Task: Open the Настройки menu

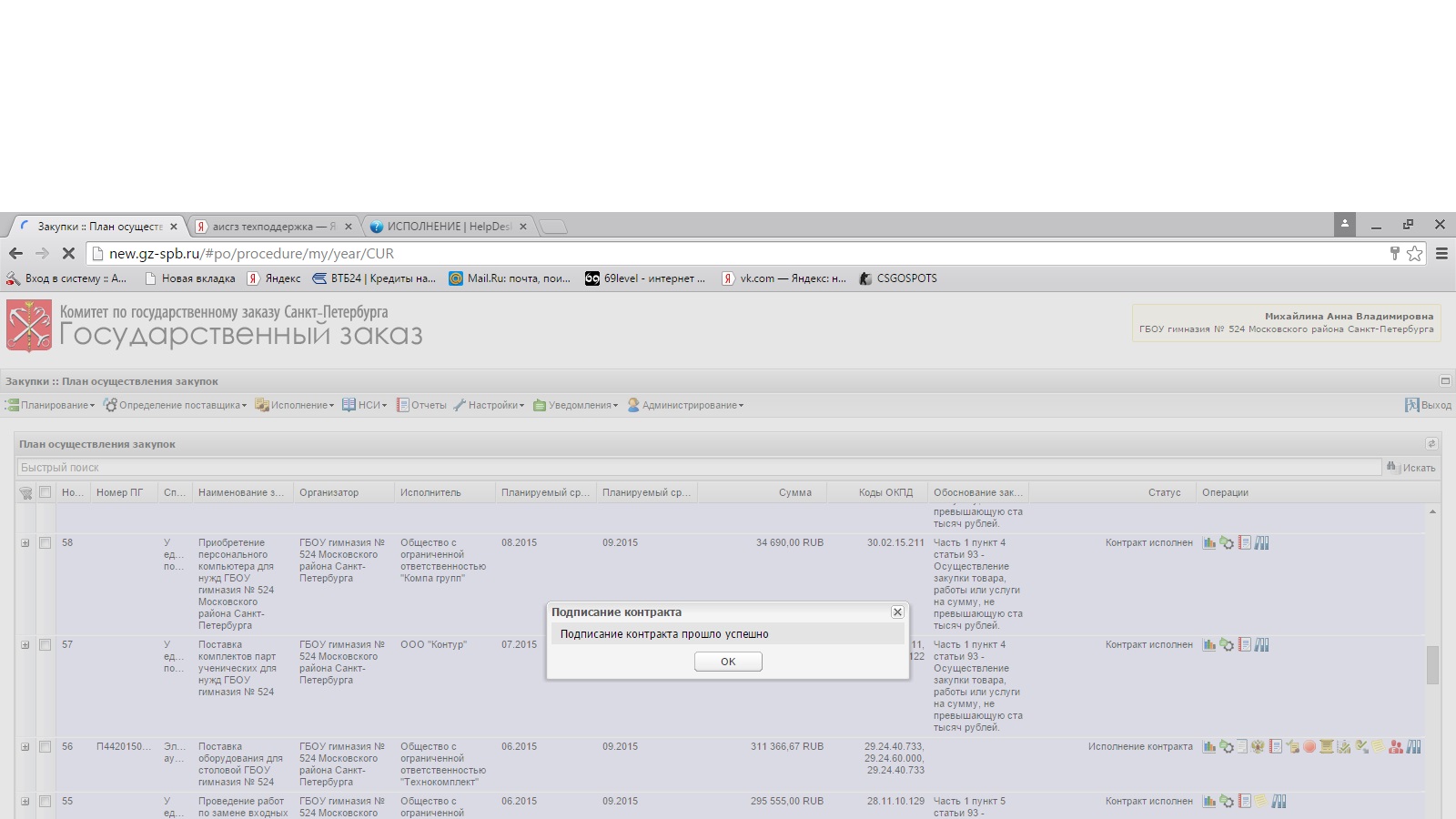Action: [490, 405]
